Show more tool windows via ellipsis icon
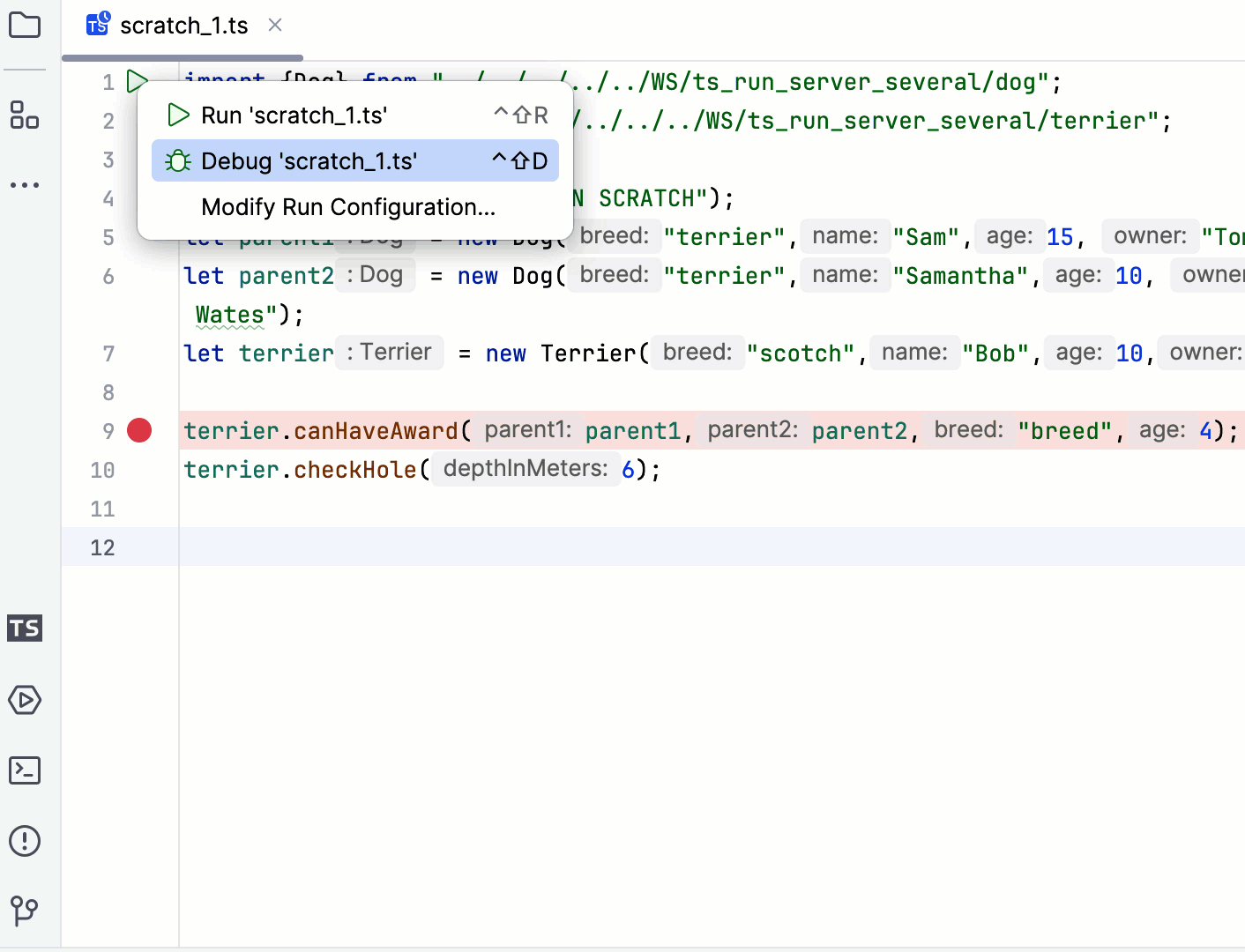 tap(25, 184)
